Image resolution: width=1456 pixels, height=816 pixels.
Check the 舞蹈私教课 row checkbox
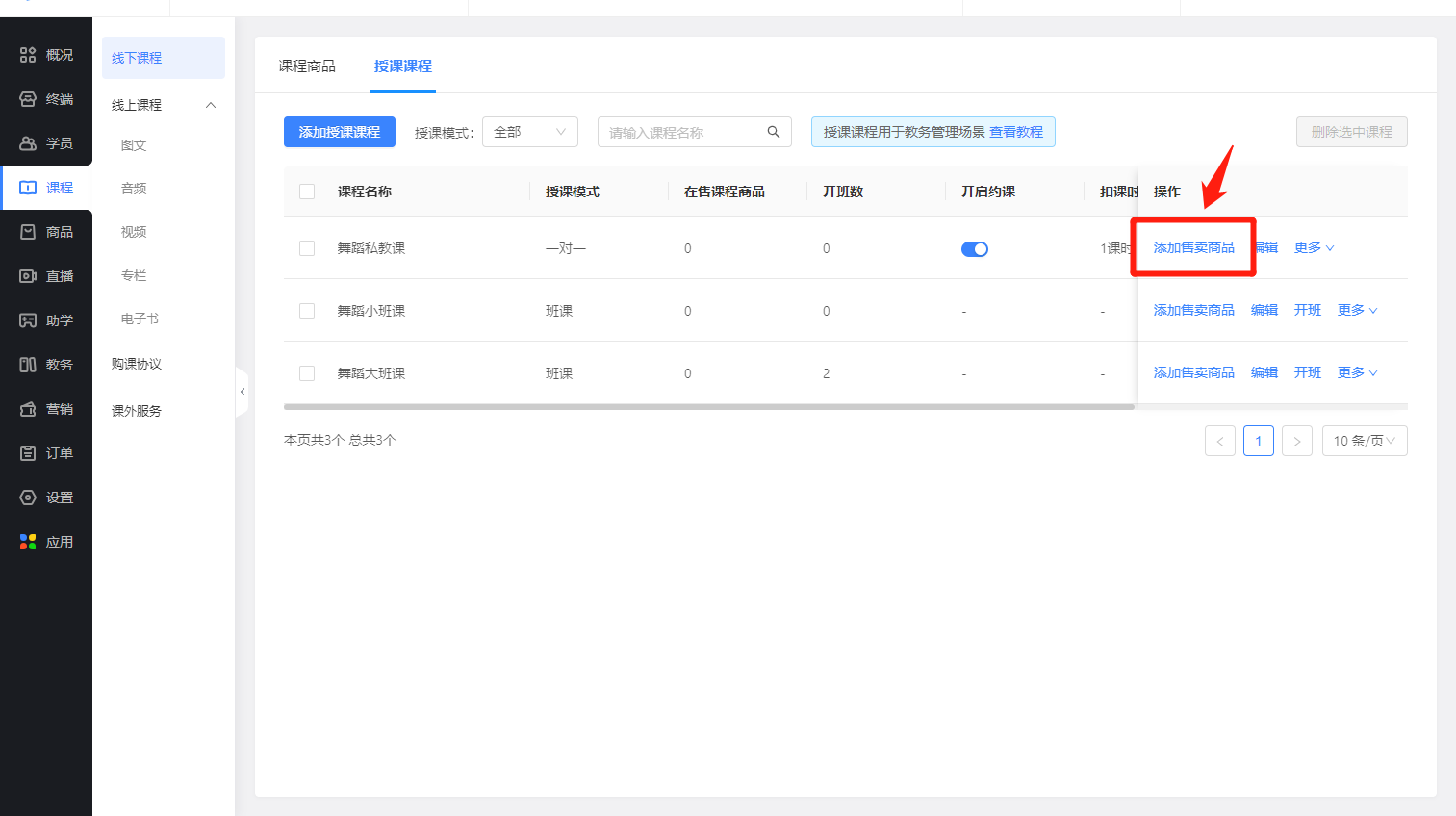(307, 248)
